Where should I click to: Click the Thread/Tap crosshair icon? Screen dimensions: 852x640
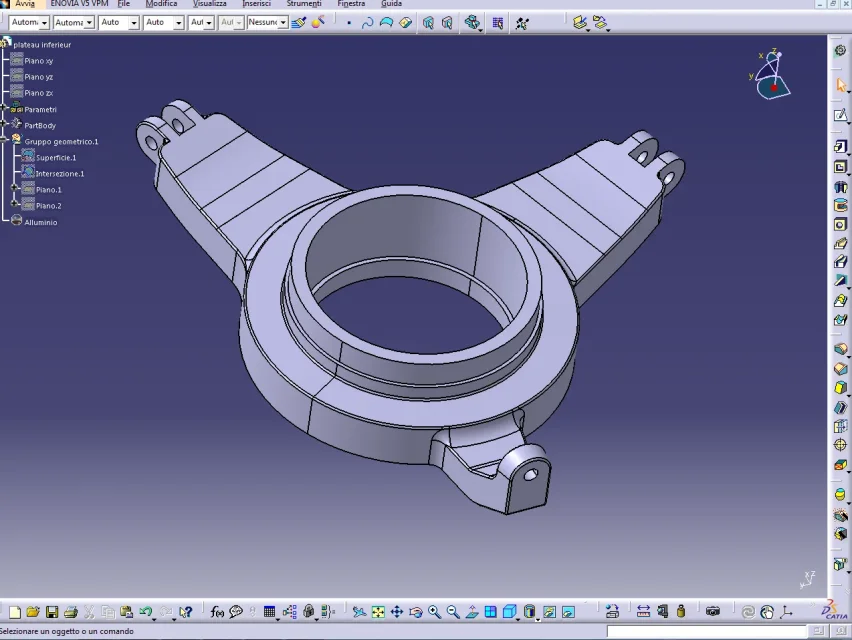click(x=840, y=445)
